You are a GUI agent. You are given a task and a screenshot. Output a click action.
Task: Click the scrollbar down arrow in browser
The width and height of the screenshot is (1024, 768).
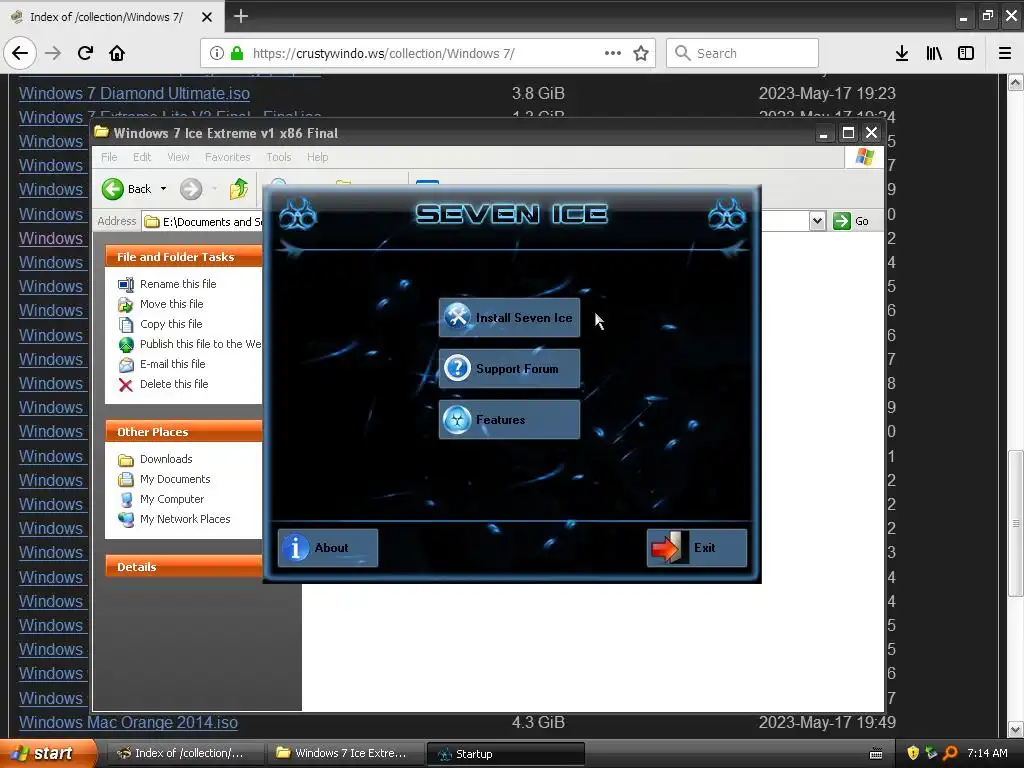click(x=1015, y=729)
